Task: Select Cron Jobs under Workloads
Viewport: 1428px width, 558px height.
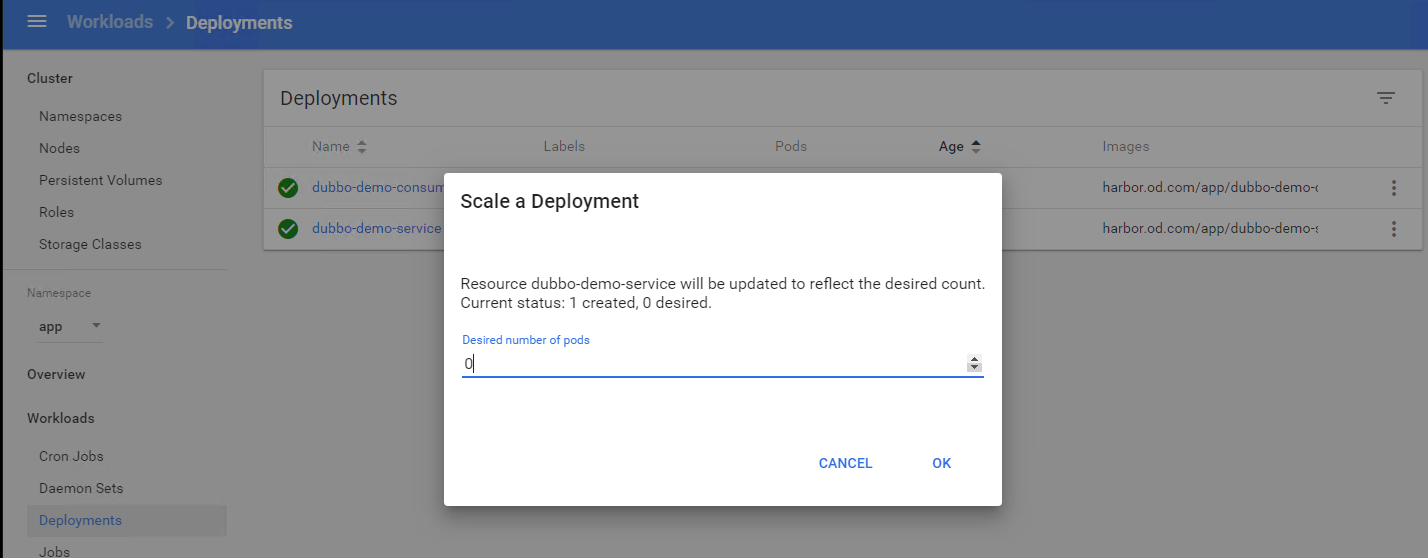Action: (71, 456)
